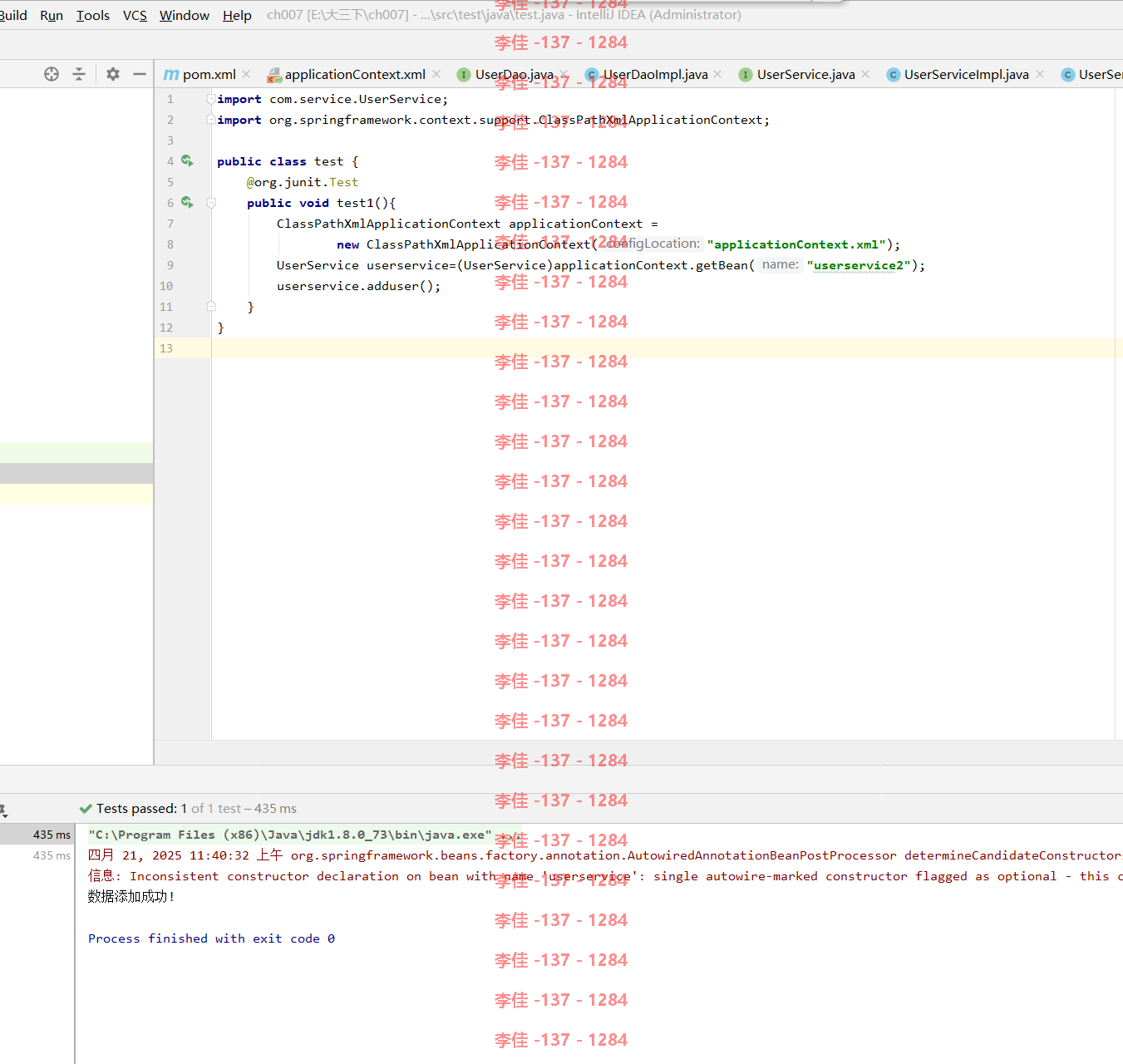Click the collapse all icon in project panel
Image resolution: width=1123 pixels, height=1064 pixels.
[79, 74]
